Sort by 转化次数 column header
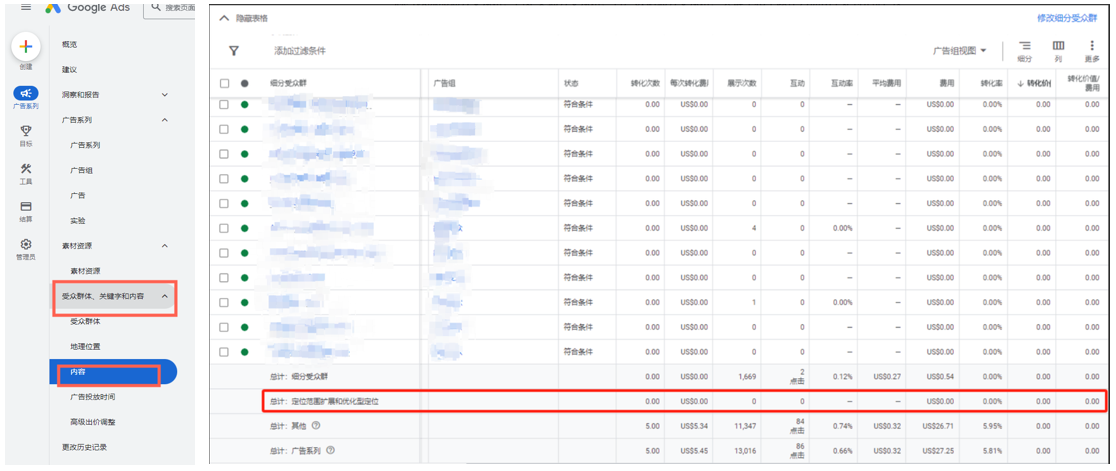The width and height of the screenshot is (1116, 471). click(x=645, y=83)
